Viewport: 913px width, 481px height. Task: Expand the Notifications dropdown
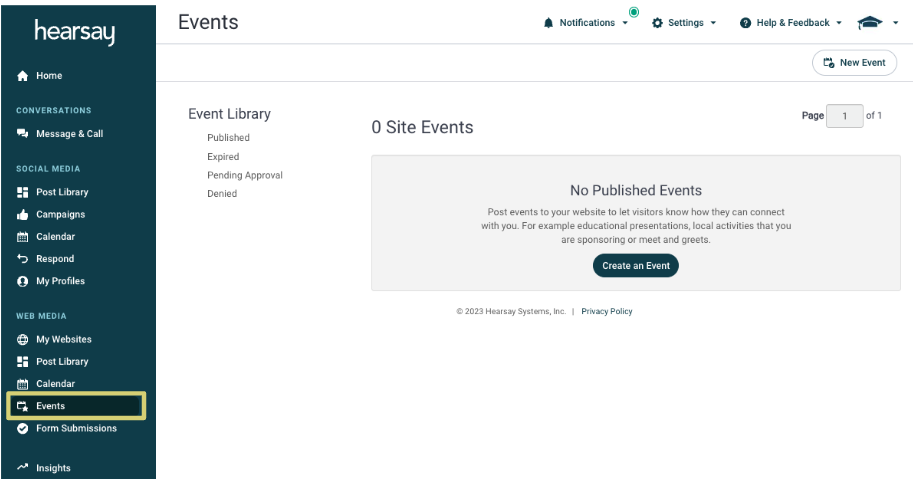[x=625, y=23]
